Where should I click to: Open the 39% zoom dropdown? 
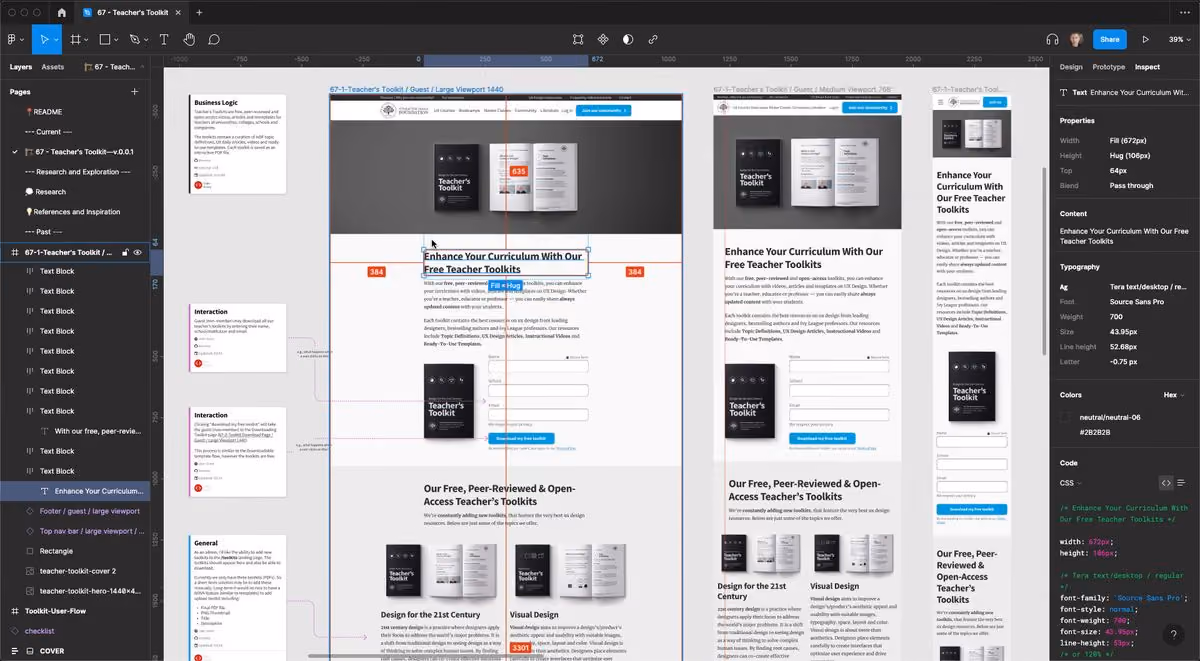1179,40
